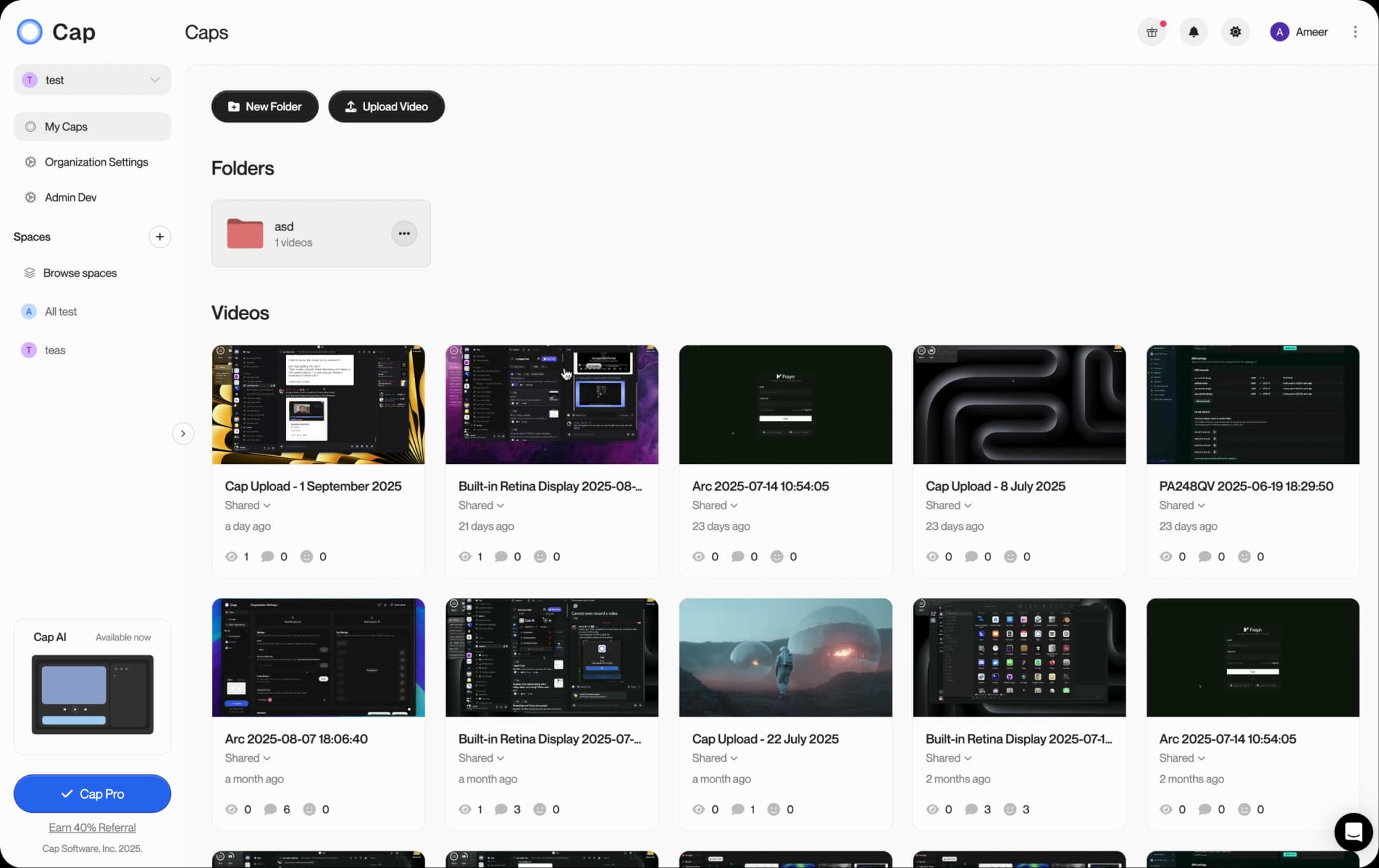Open the options menu on the asd folder
Image resolution: width=1379 pixels, height=868 pixels.
point(404,233)
